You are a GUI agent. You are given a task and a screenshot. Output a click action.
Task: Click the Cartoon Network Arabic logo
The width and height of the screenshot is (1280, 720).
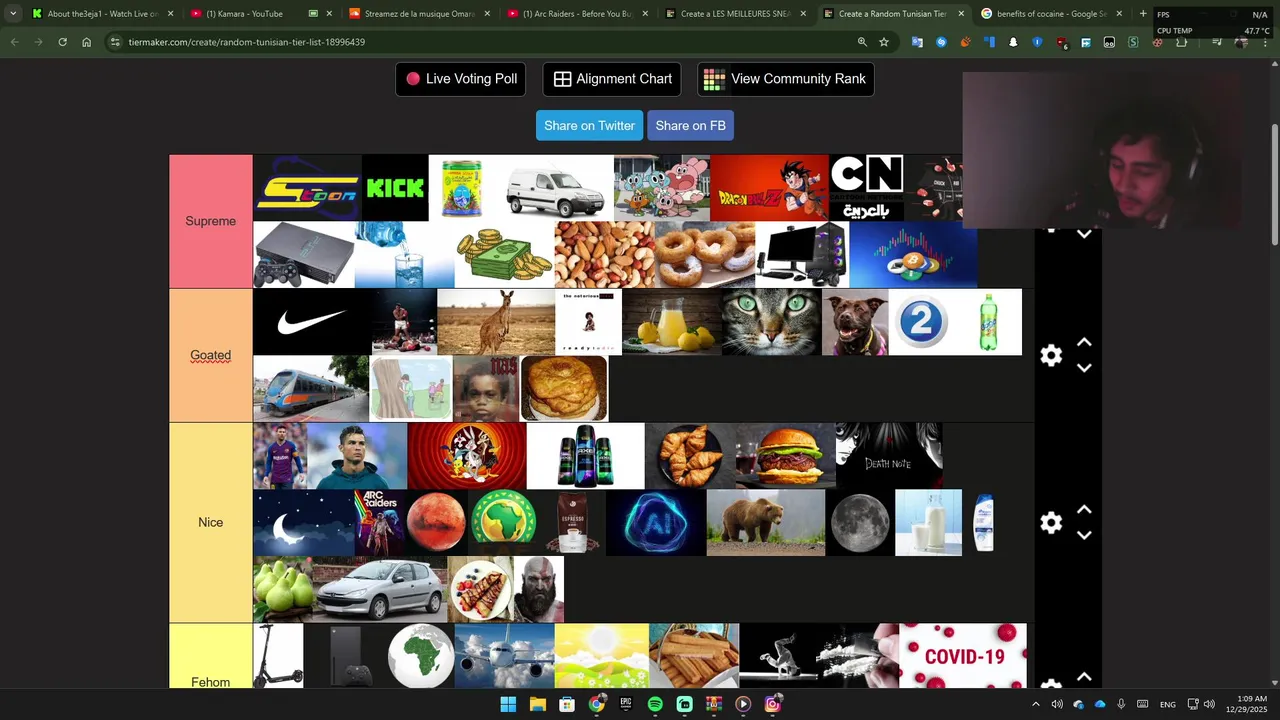click(866, 188)
